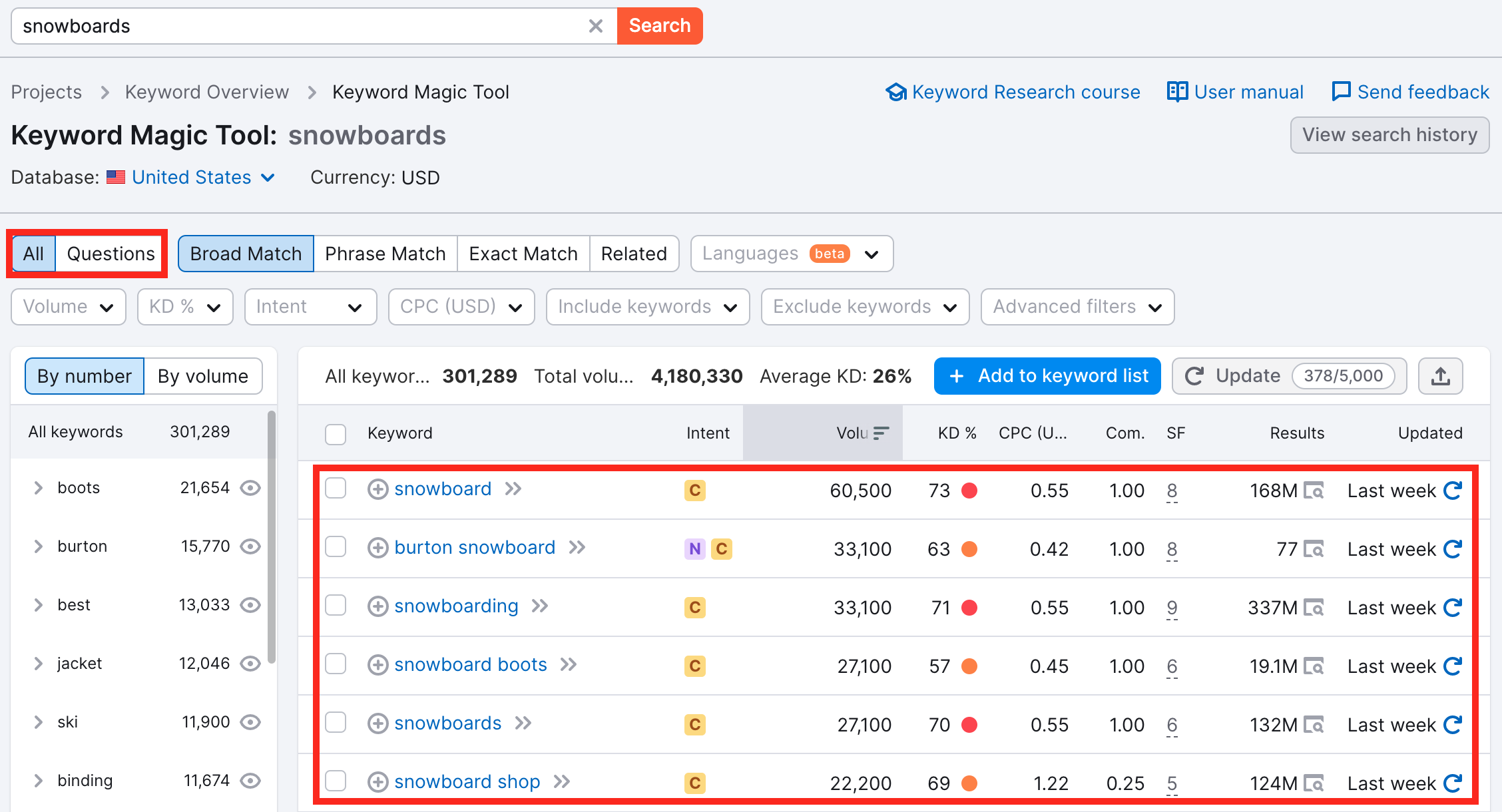Switch grouping to By volume
This screenshot has height=812, width=1502.
[203, 376]
